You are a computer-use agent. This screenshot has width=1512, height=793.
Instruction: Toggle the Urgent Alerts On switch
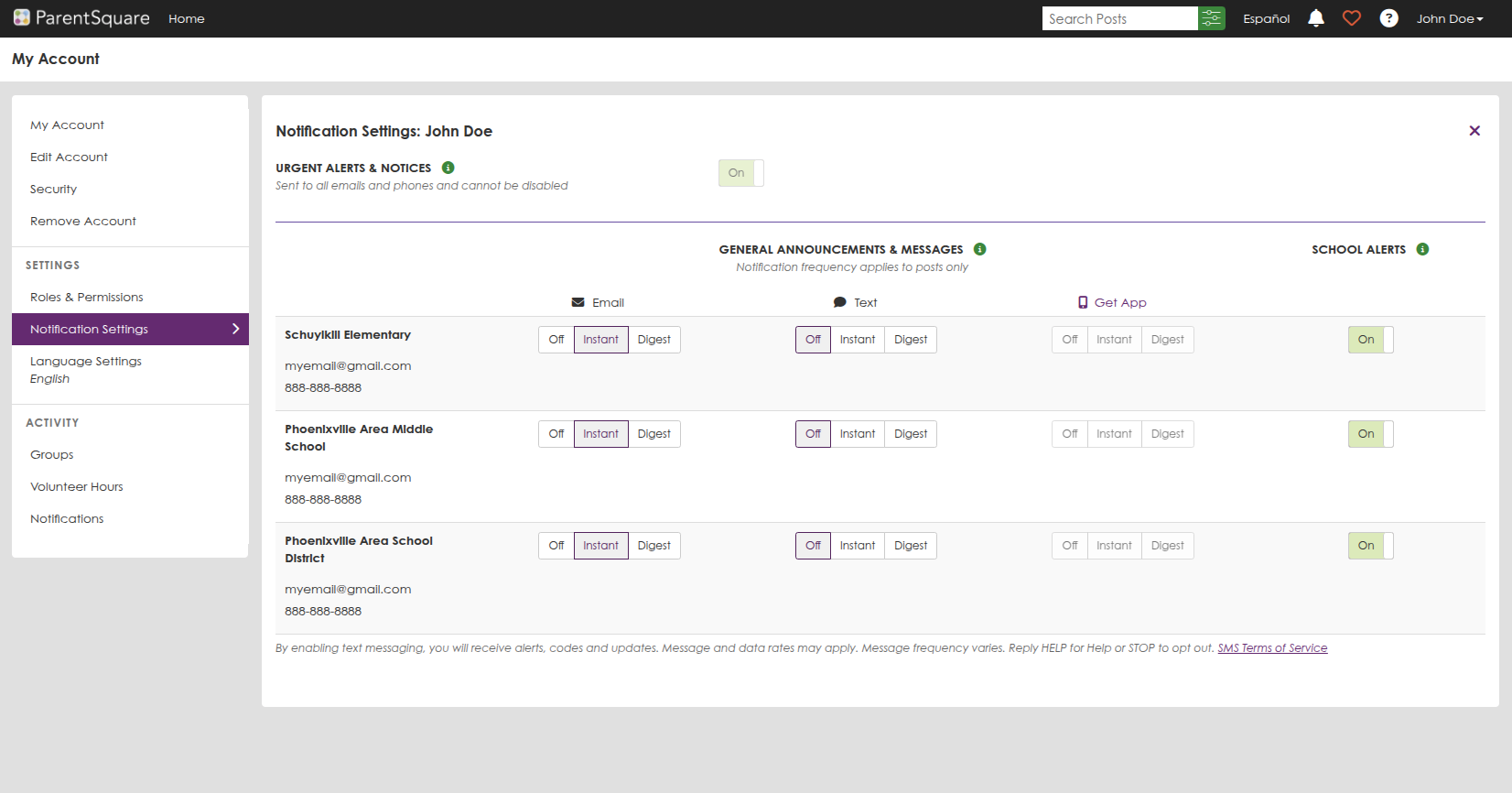(741, 173)
